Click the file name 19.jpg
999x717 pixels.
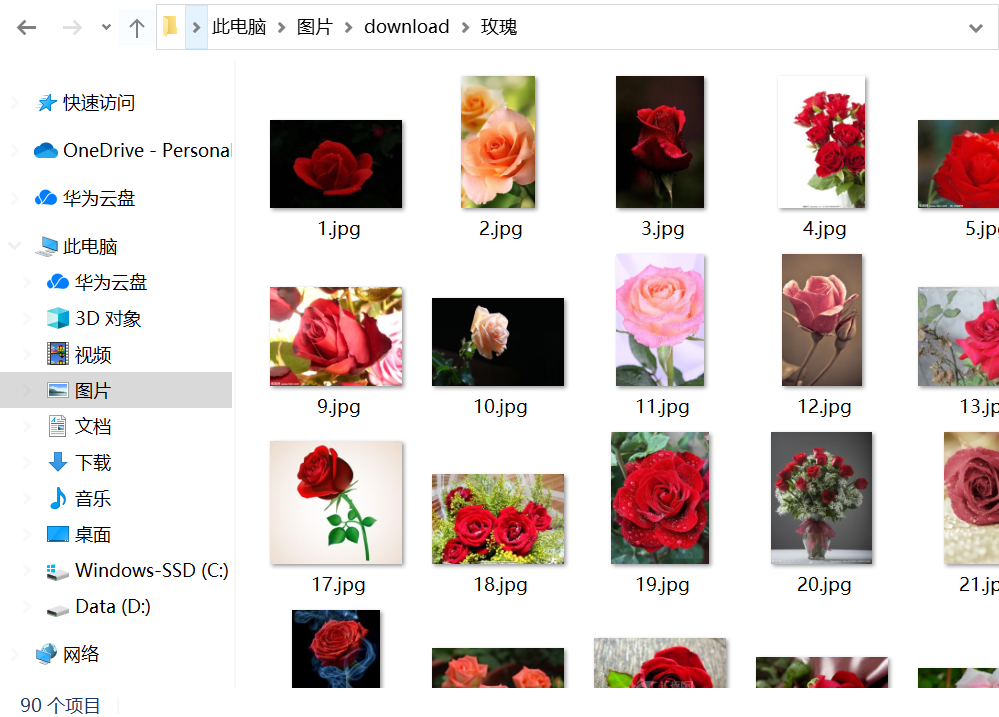pos(663,584)
